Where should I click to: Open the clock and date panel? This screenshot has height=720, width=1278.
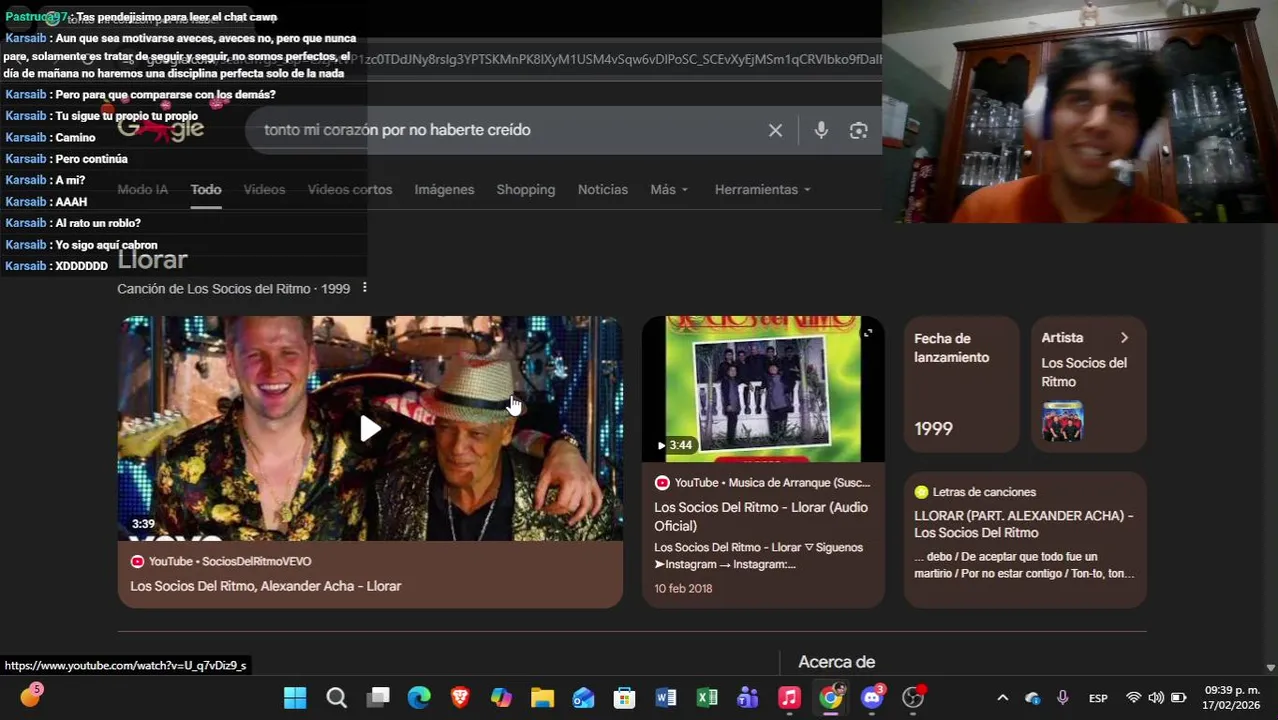coord(1232,698)
